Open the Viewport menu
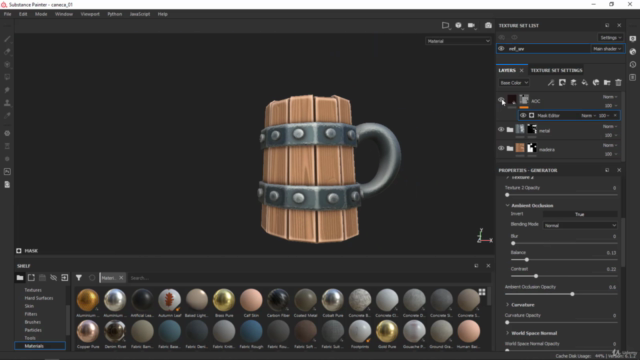640x360 pixels. 90,14
